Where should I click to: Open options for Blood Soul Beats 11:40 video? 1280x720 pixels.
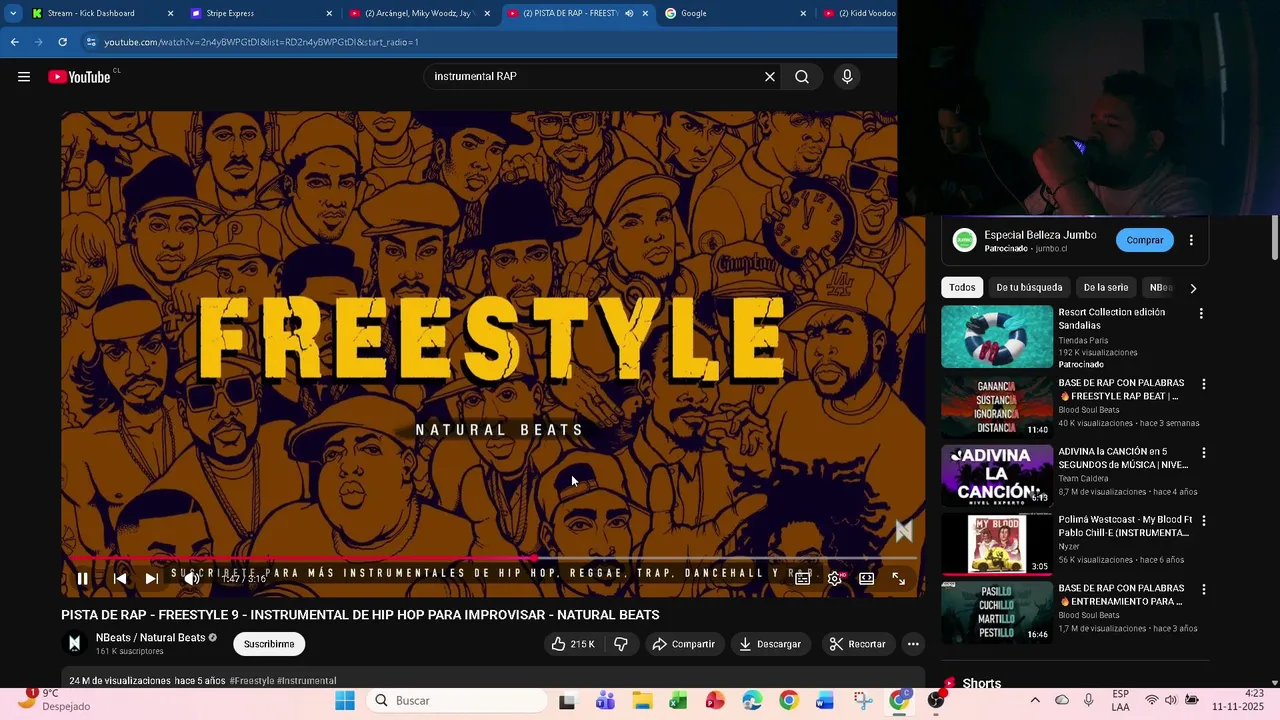click(x=1204, y=384)
